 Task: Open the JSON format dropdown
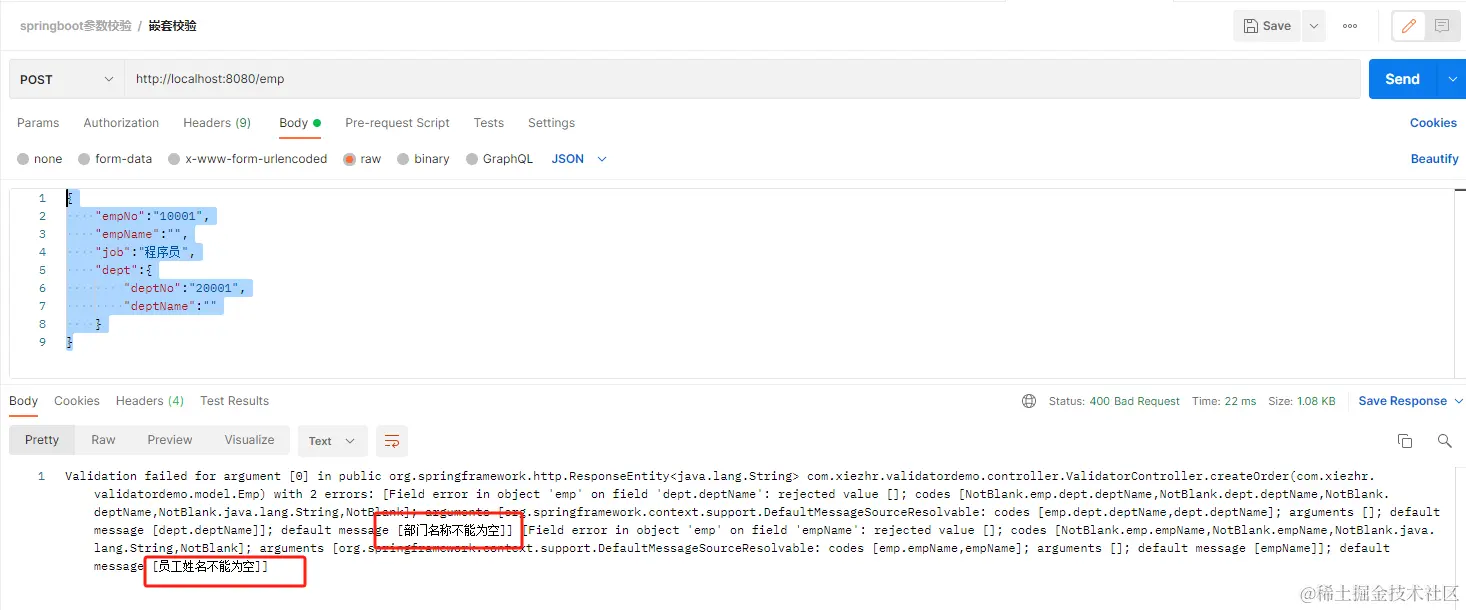(579, 159)
